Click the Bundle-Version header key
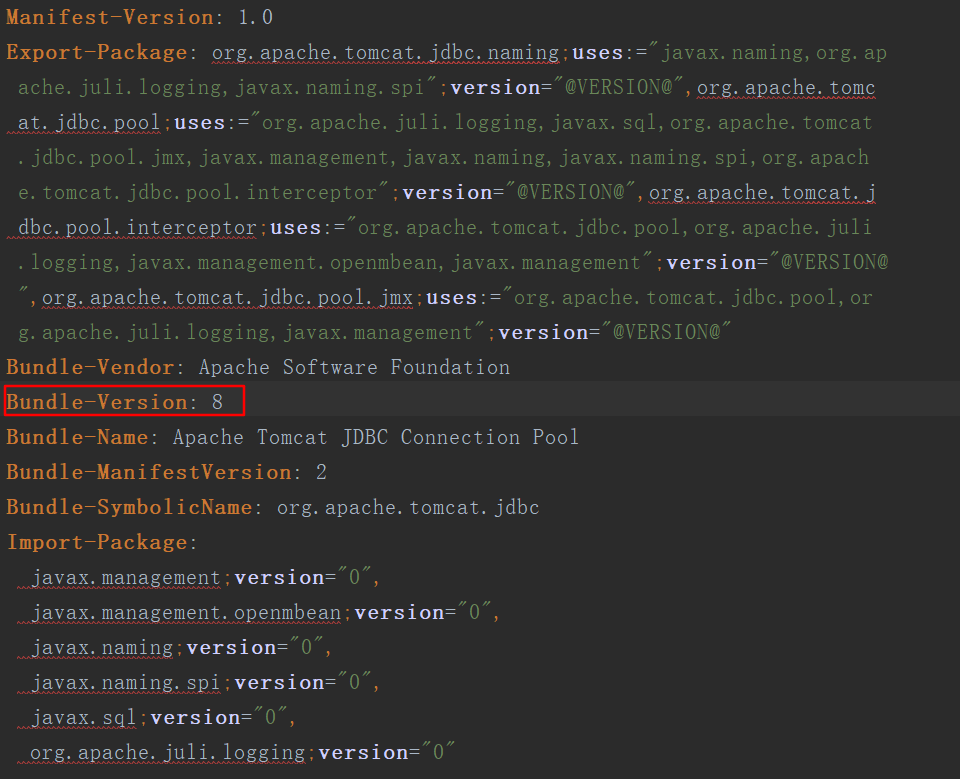The image size is (960, 779). [97, 402]
